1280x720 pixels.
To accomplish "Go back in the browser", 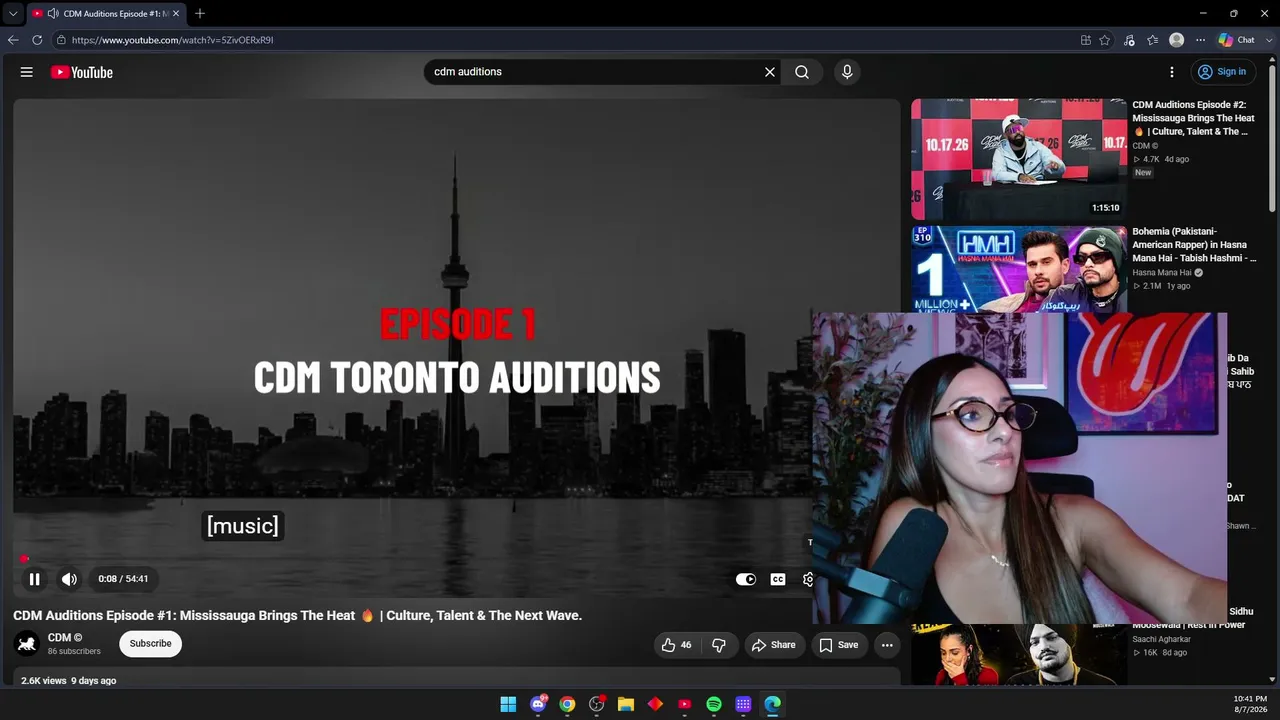I will coord(13,40).
